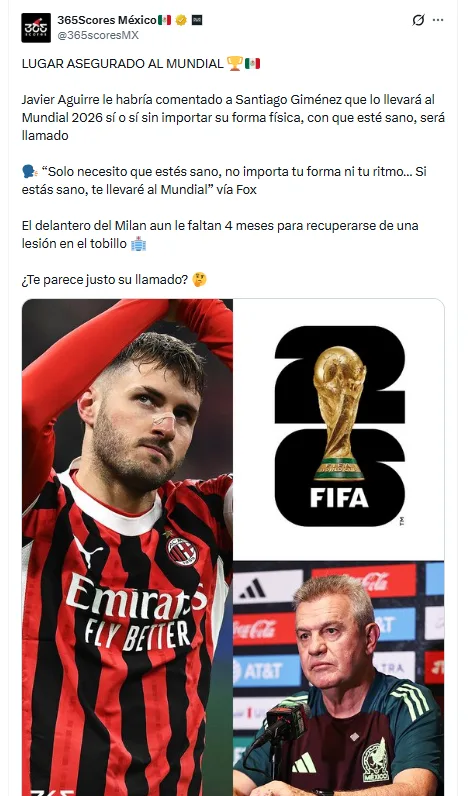The height and width of the screenshot is (796, 470).
Task: Click the gold verified badge
Action: pos(181,20)
